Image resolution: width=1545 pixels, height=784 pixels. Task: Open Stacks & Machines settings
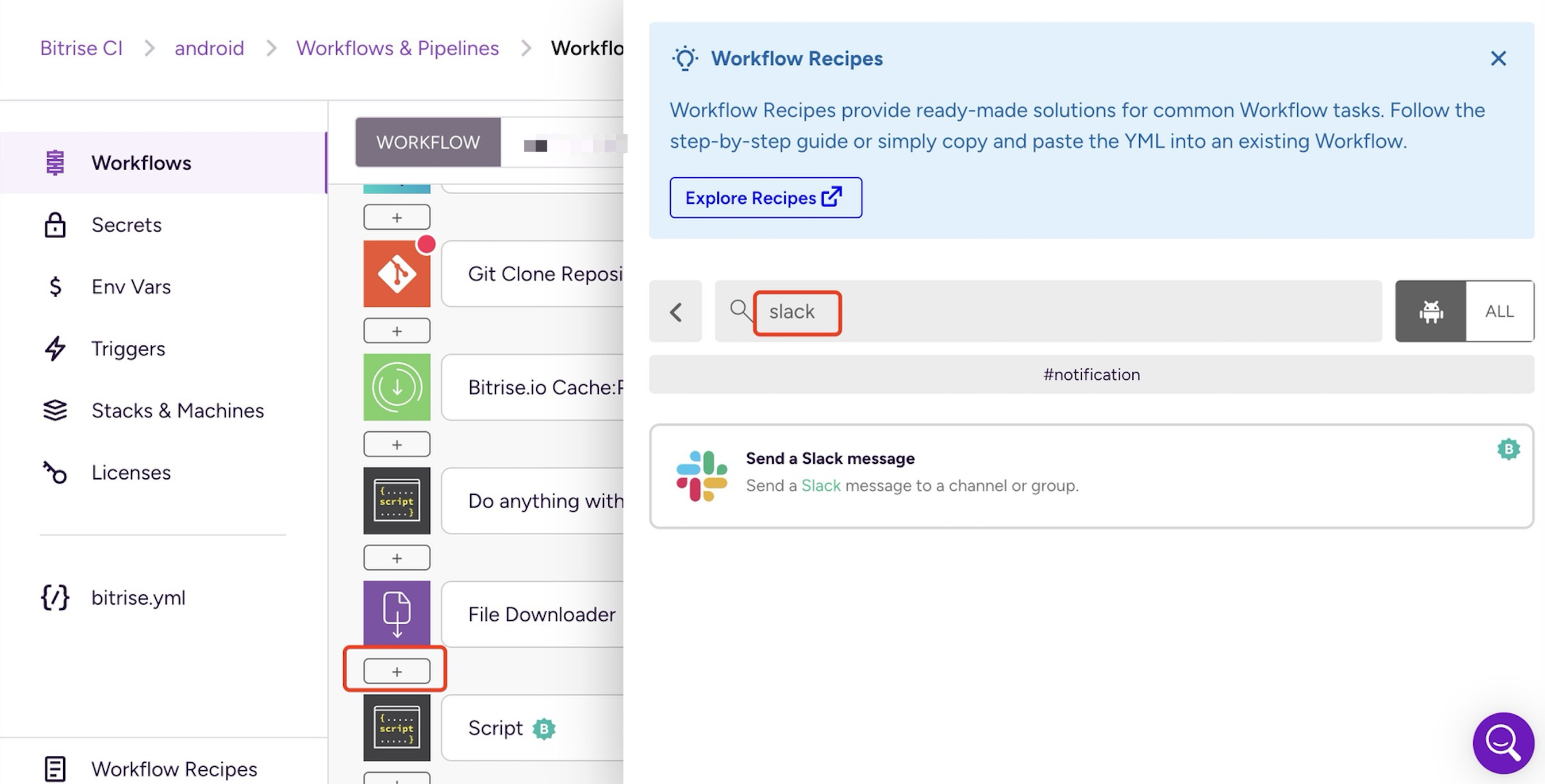[x=163, y=410]
